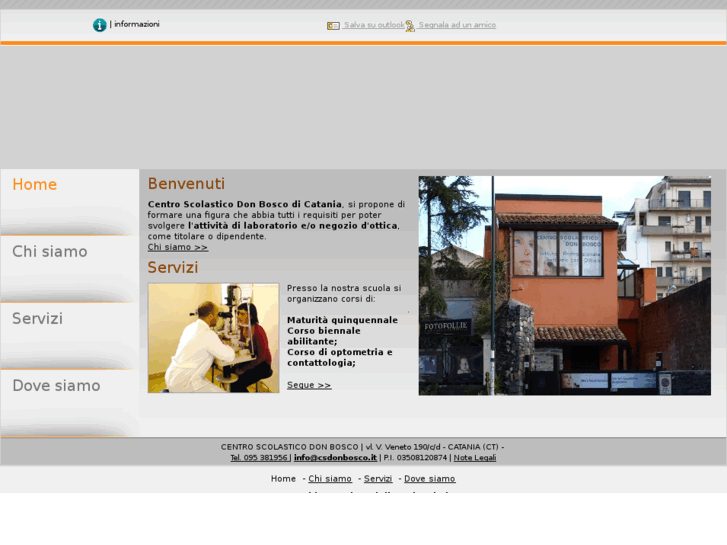Open the Note Legali link
The height and width of the screenshot is (545, 727).
pyautogui.click(x=475, y=457)
